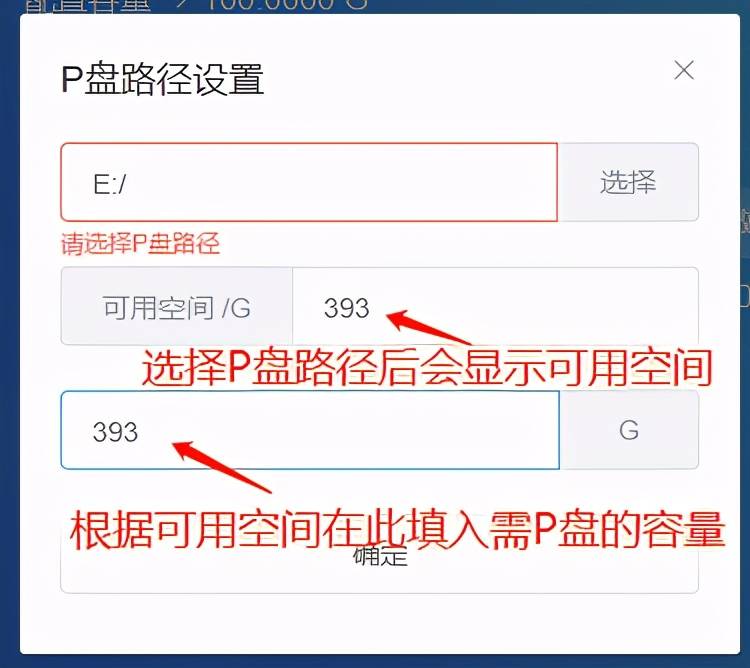750x668 pixels.
Task: Click the available space value 393
Action: click(346, 308)
